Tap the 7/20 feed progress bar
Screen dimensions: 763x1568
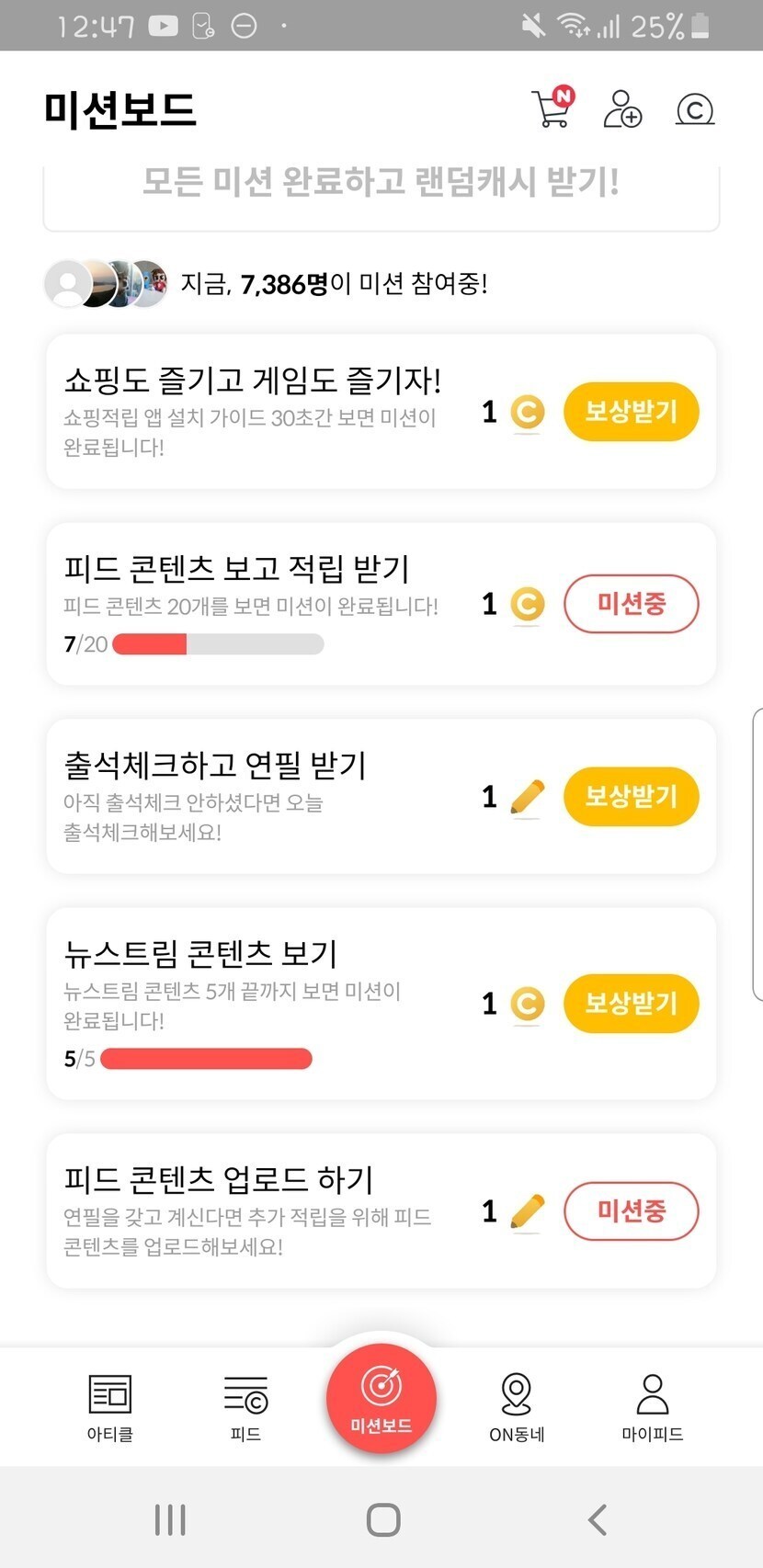(x=218, y=644)
